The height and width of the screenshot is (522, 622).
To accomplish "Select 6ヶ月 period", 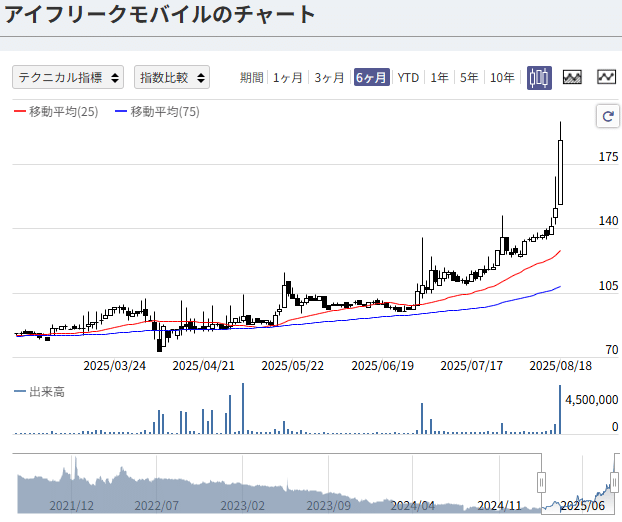I will pos(371,77).
